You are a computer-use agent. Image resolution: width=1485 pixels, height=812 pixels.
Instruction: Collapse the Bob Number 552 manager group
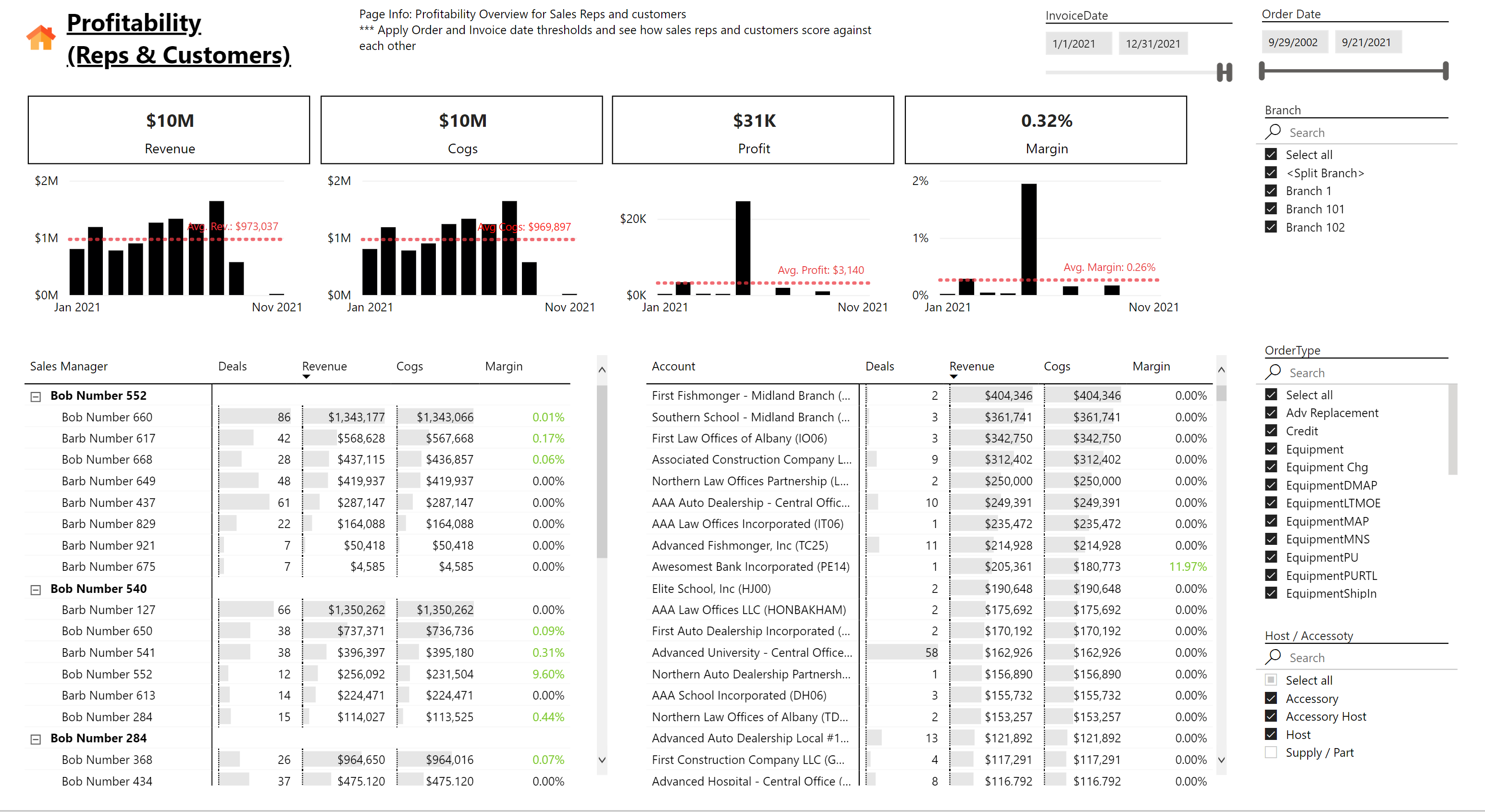36,396
